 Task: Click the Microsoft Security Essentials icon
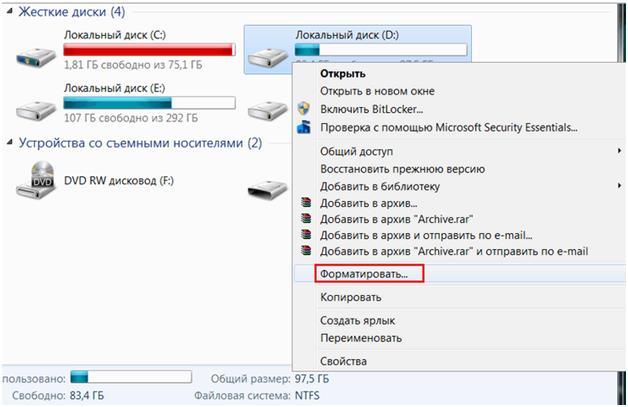(304, 127)
